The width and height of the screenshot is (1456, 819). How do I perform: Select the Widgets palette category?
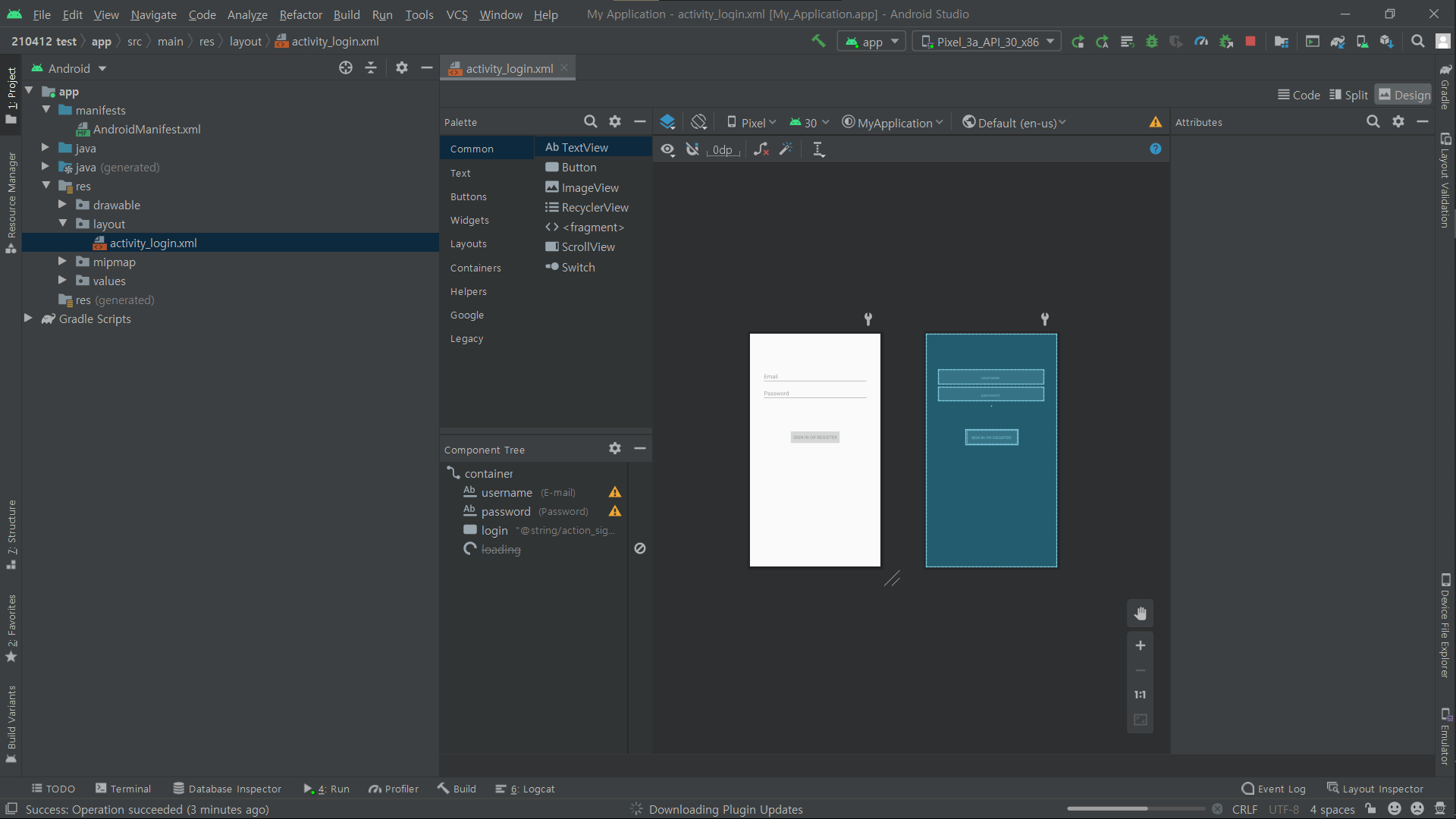(x=469, y=221)
